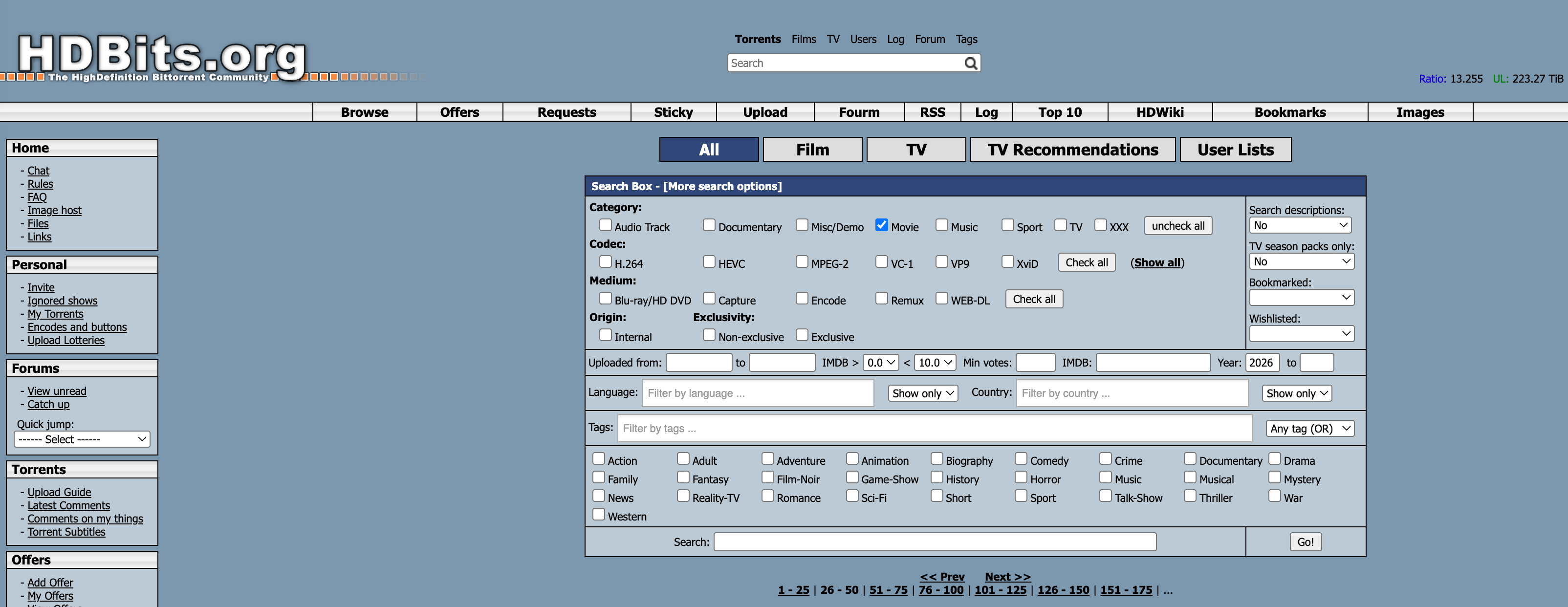Screen dimensions: 1568x607
Task: Open the Upload Guide link
Action: pos(59,492)
